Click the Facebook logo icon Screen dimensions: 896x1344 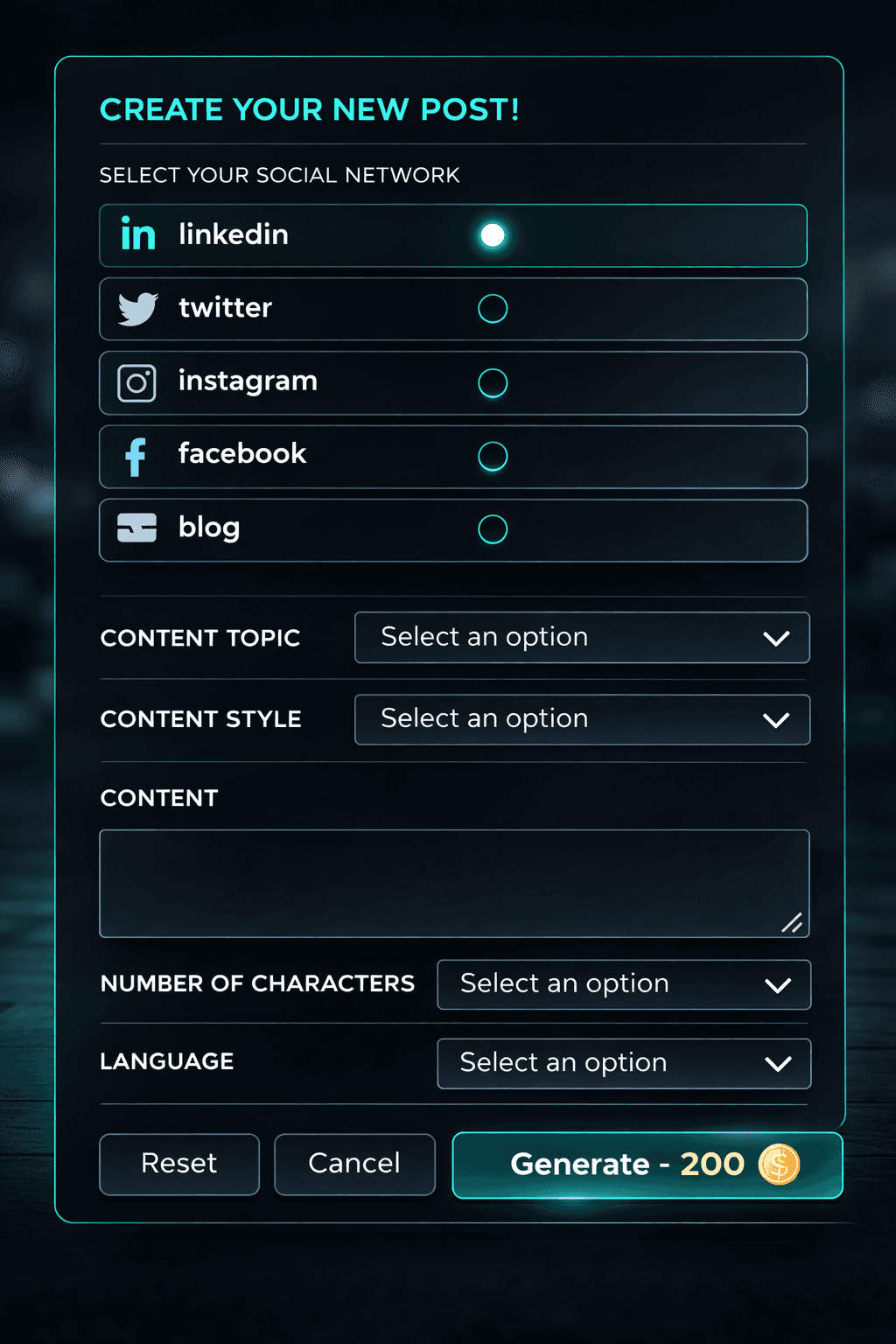pyautogui.click(x=136, y=456)
